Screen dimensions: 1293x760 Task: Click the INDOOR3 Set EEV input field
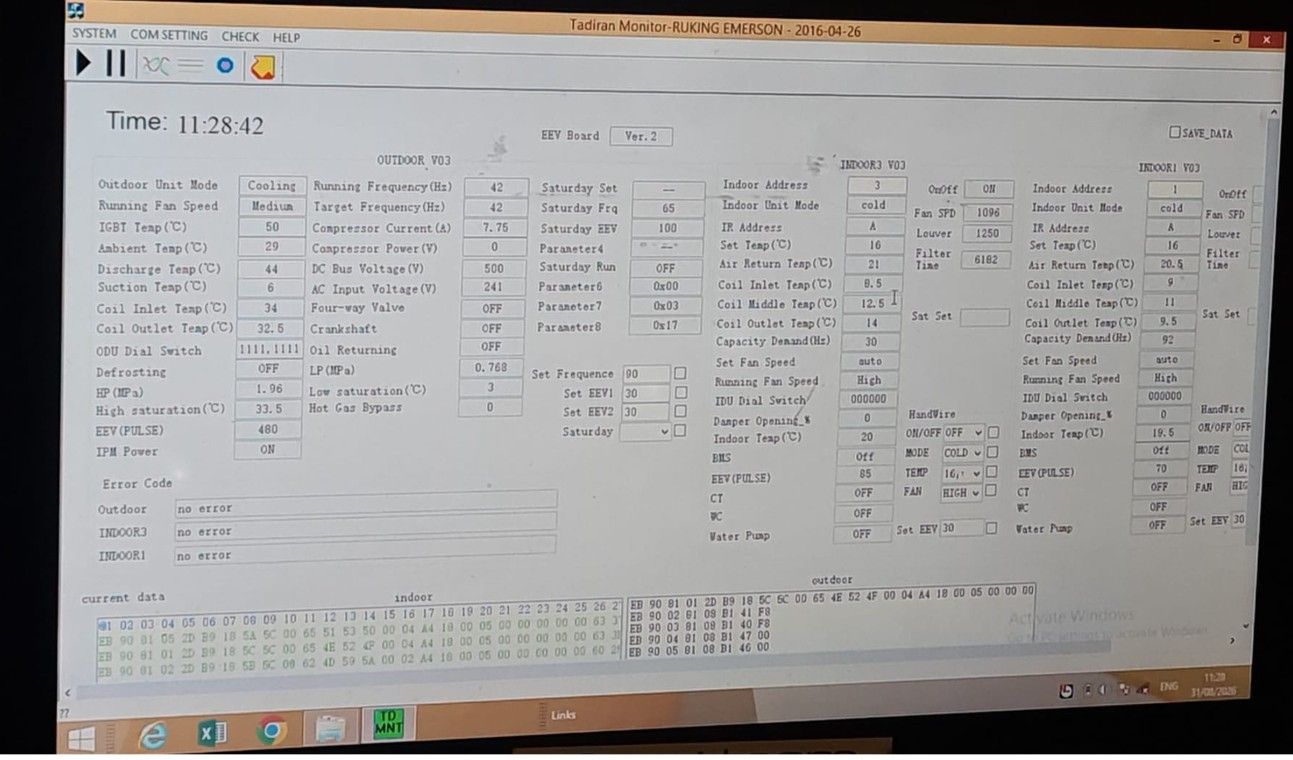click(x=961, y=528)
